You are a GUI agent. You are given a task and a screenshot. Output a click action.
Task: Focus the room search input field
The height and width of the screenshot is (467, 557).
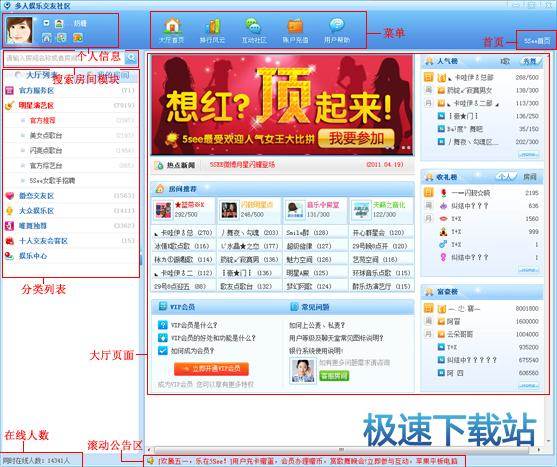[64, 58]
